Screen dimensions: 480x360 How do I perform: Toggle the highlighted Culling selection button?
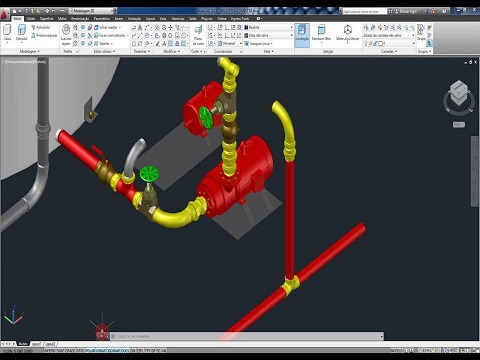pyautogui.click(x=302, y=34)
